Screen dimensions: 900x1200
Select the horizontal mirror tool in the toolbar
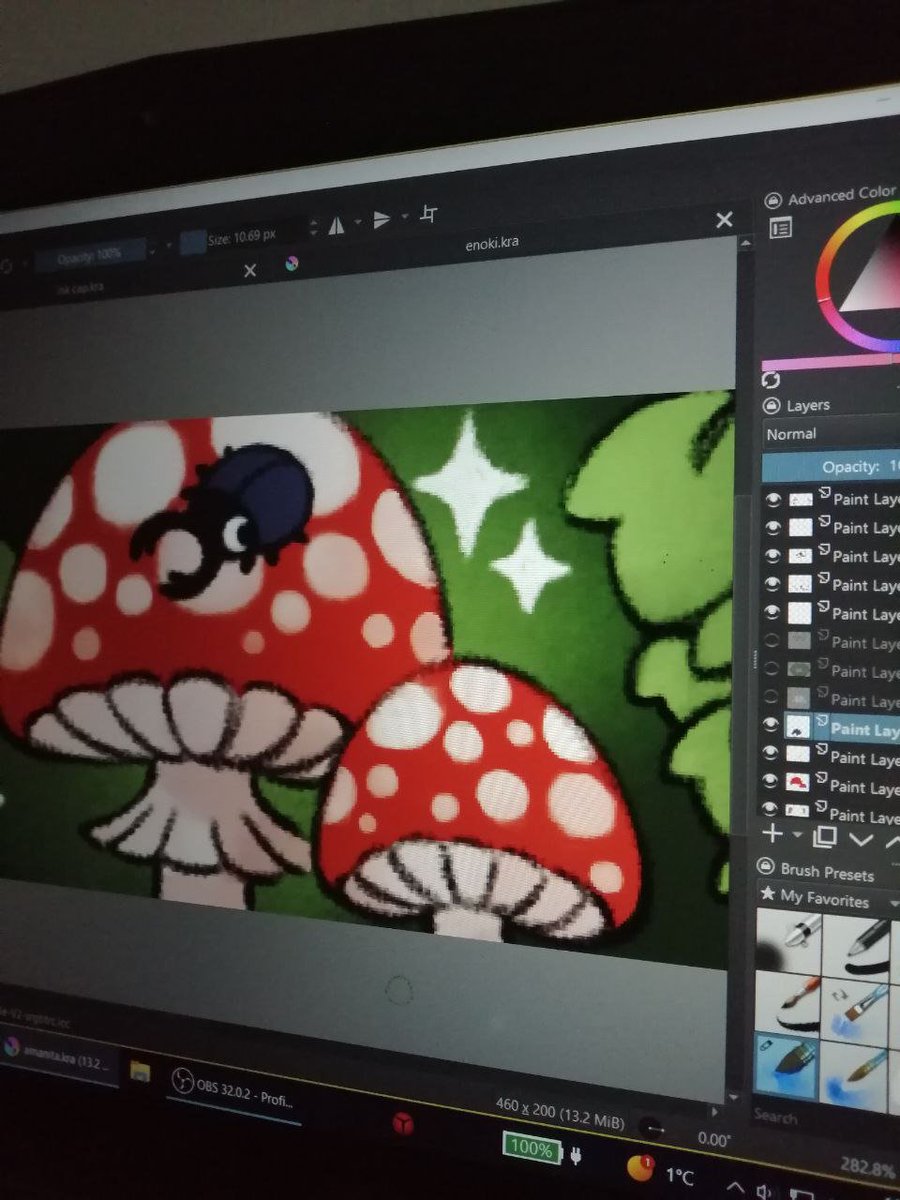[338, 221]
